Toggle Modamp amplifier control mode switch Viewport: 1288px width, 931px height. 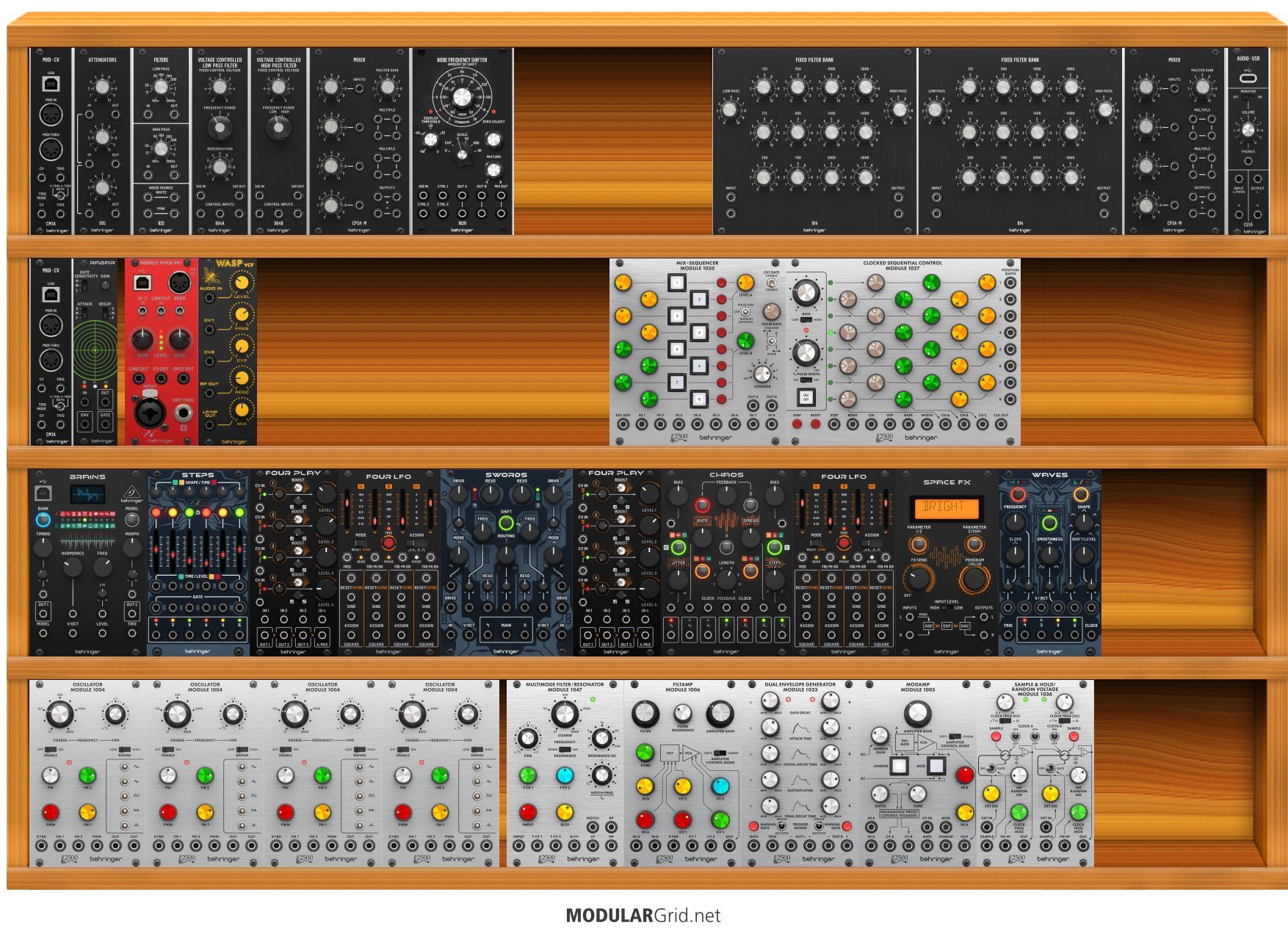(x=955, y=736)
